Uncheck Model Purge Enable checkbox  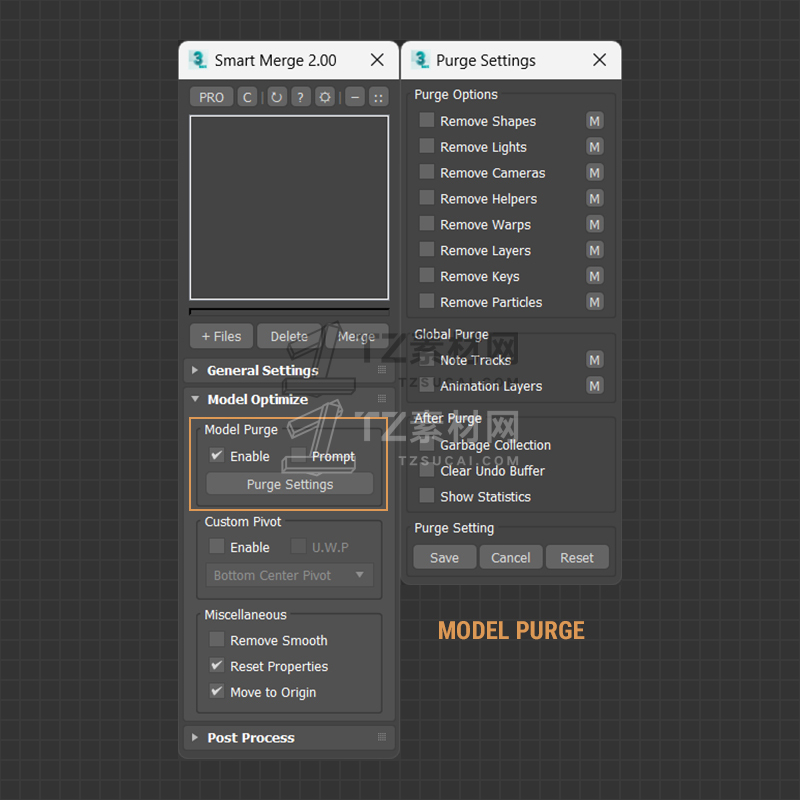click(217, 455)
